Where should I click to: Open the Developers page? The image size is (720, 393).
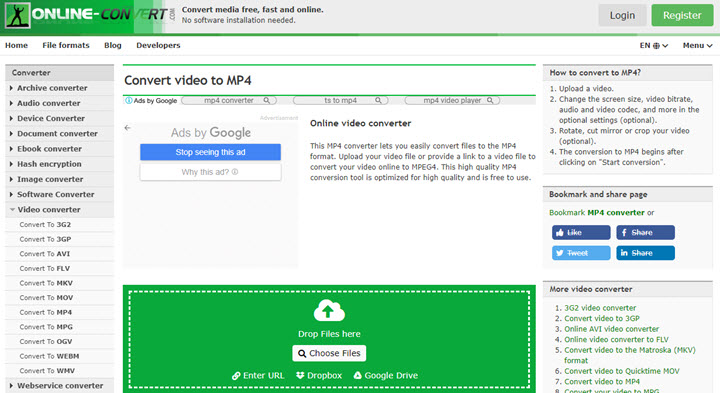[158, 45]
